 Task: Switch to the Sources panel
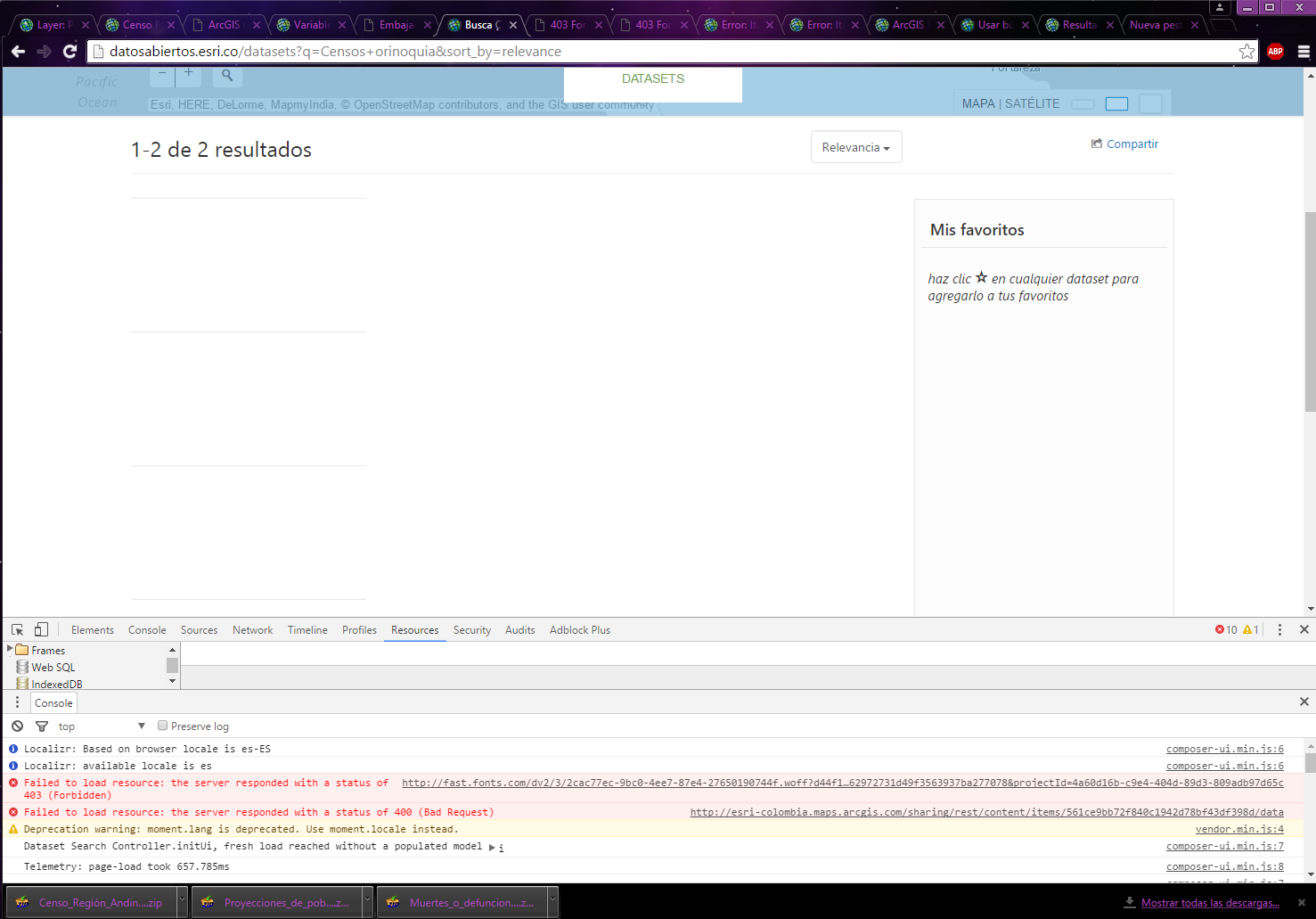pyautogui.click(x=199, y=629)
